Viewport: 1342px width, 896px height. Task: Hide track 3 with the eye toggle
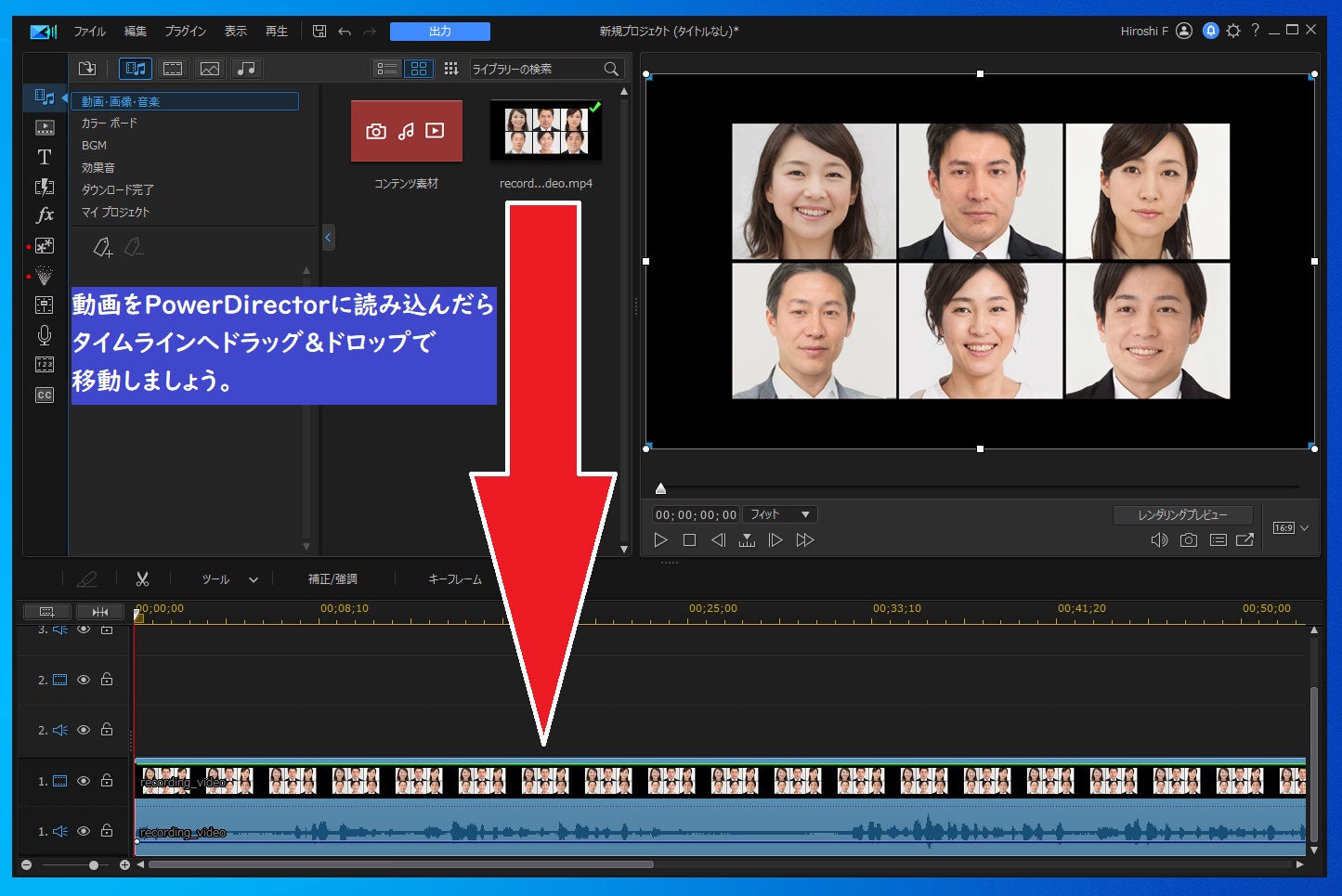pyautogui.click(x=83, y=629)
